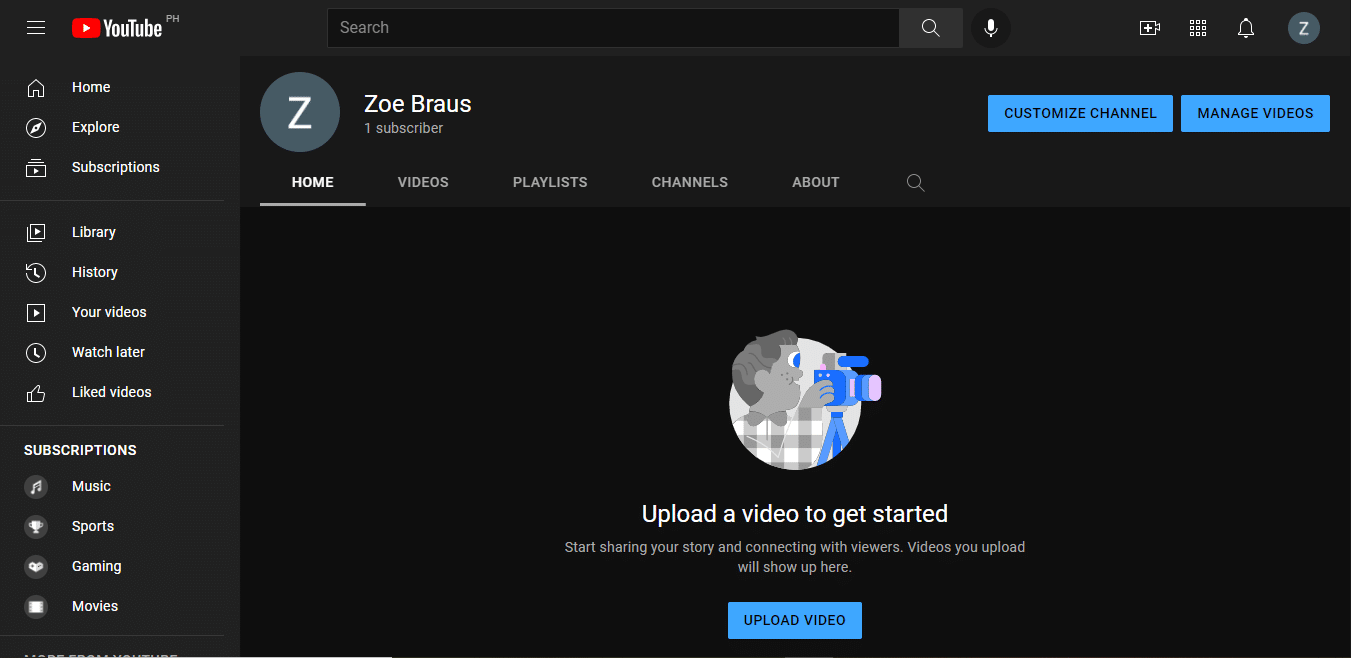Viewport: 1351px width, 658px height.
Task: Open Subscriptions from the sidebar label
Action: pos(116,168)
